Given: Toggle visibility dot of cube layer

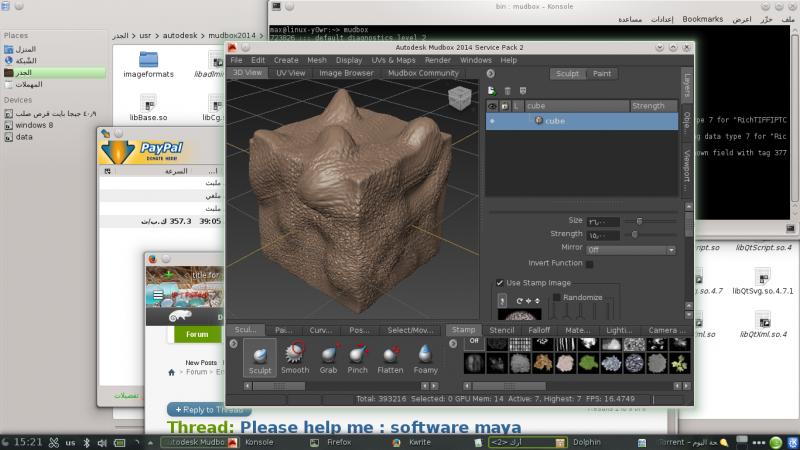Looking at the screenshot, I should (492, 121).
